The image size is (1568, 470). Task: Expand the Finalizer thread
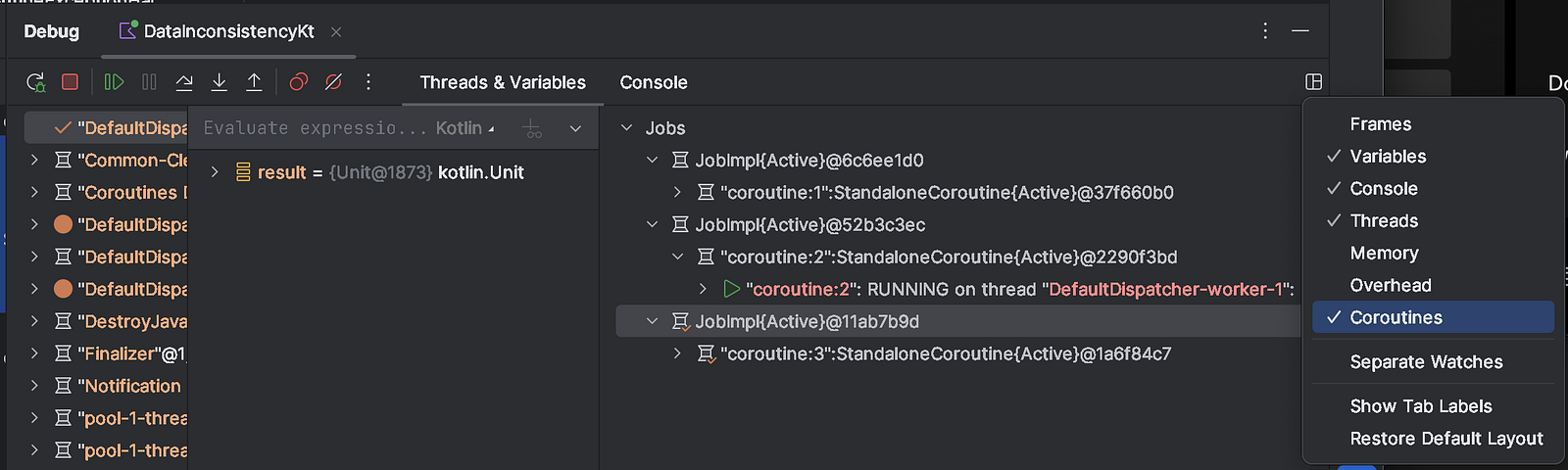(x=34, y=353)
